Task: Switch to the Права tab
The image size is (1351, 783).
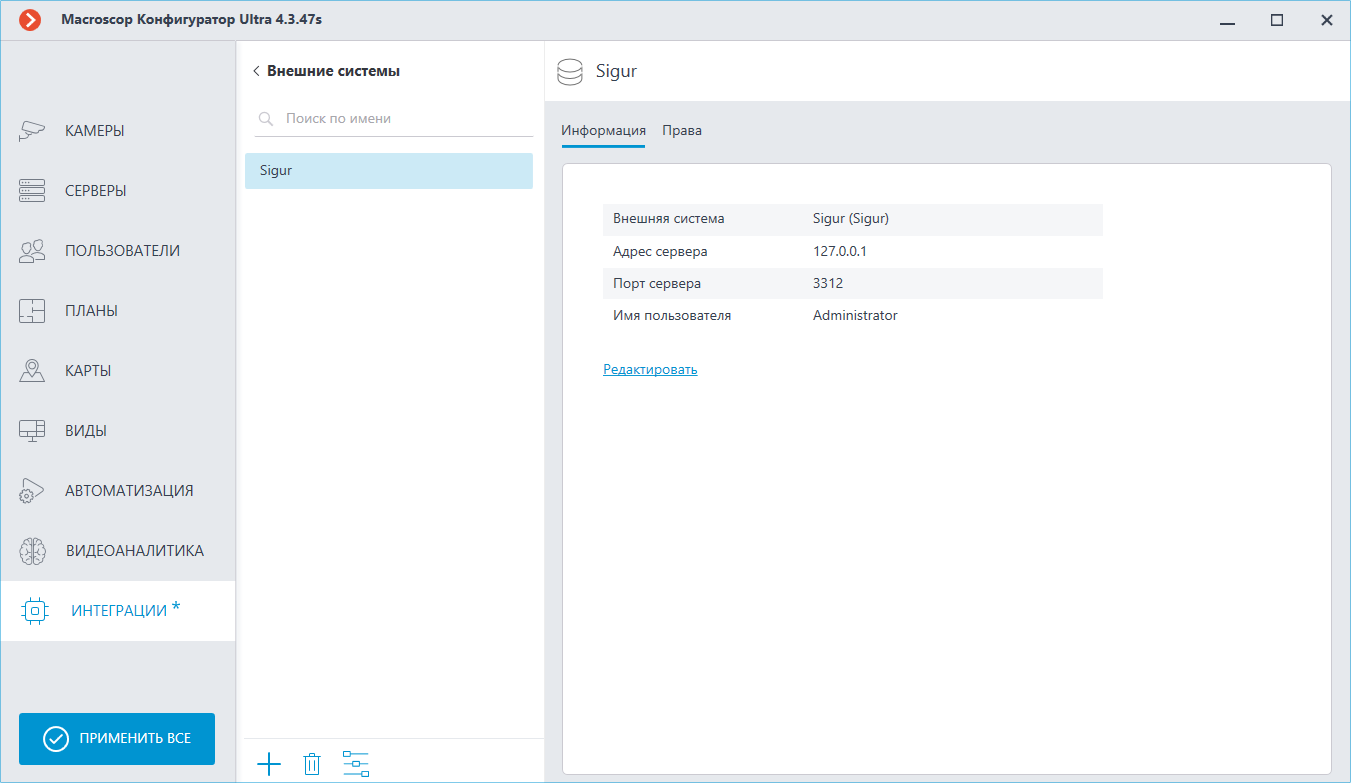Action: [682, 131]
